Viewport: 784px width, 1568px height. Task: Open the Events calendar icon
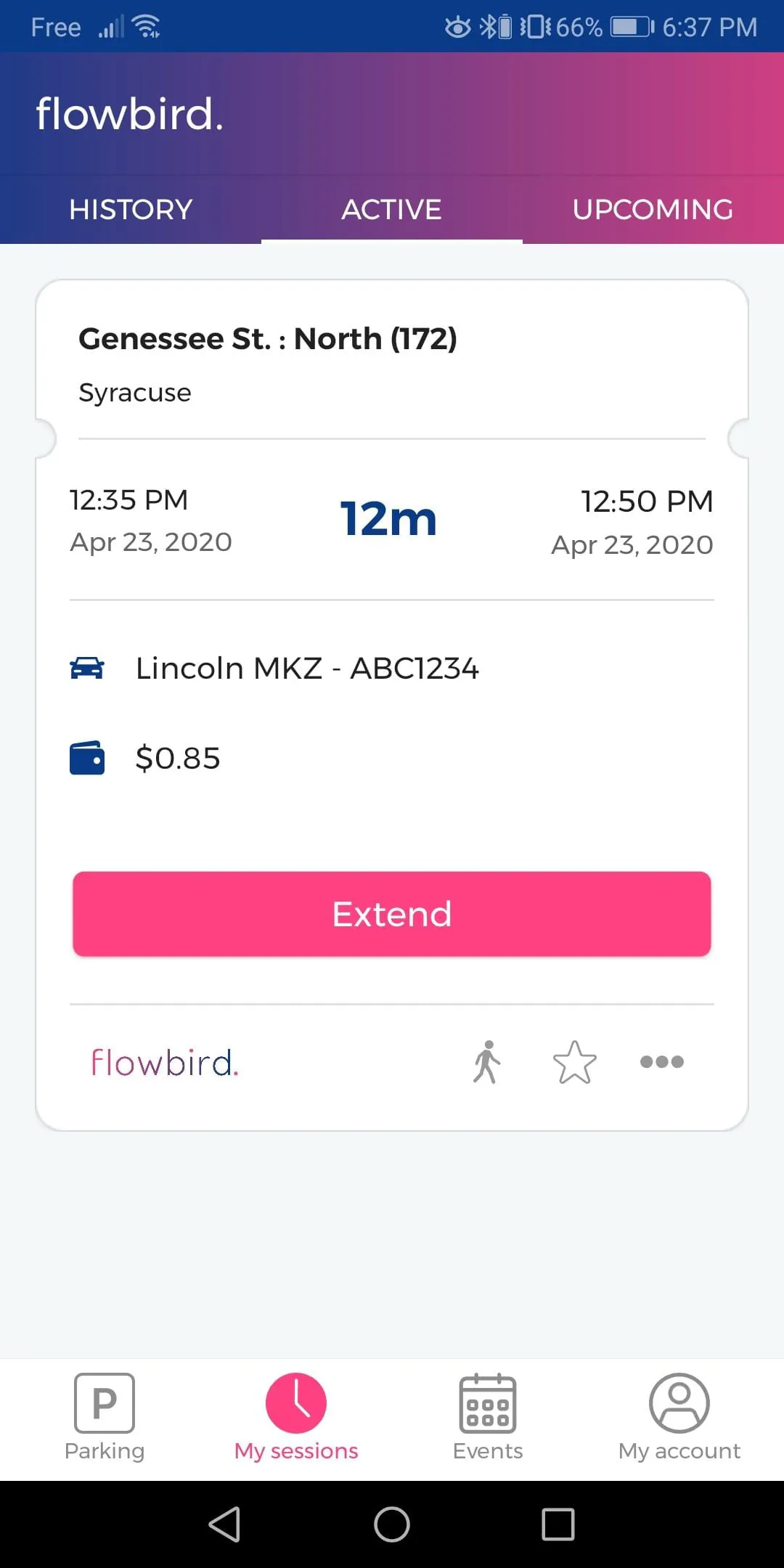(x=488, y=1403)
